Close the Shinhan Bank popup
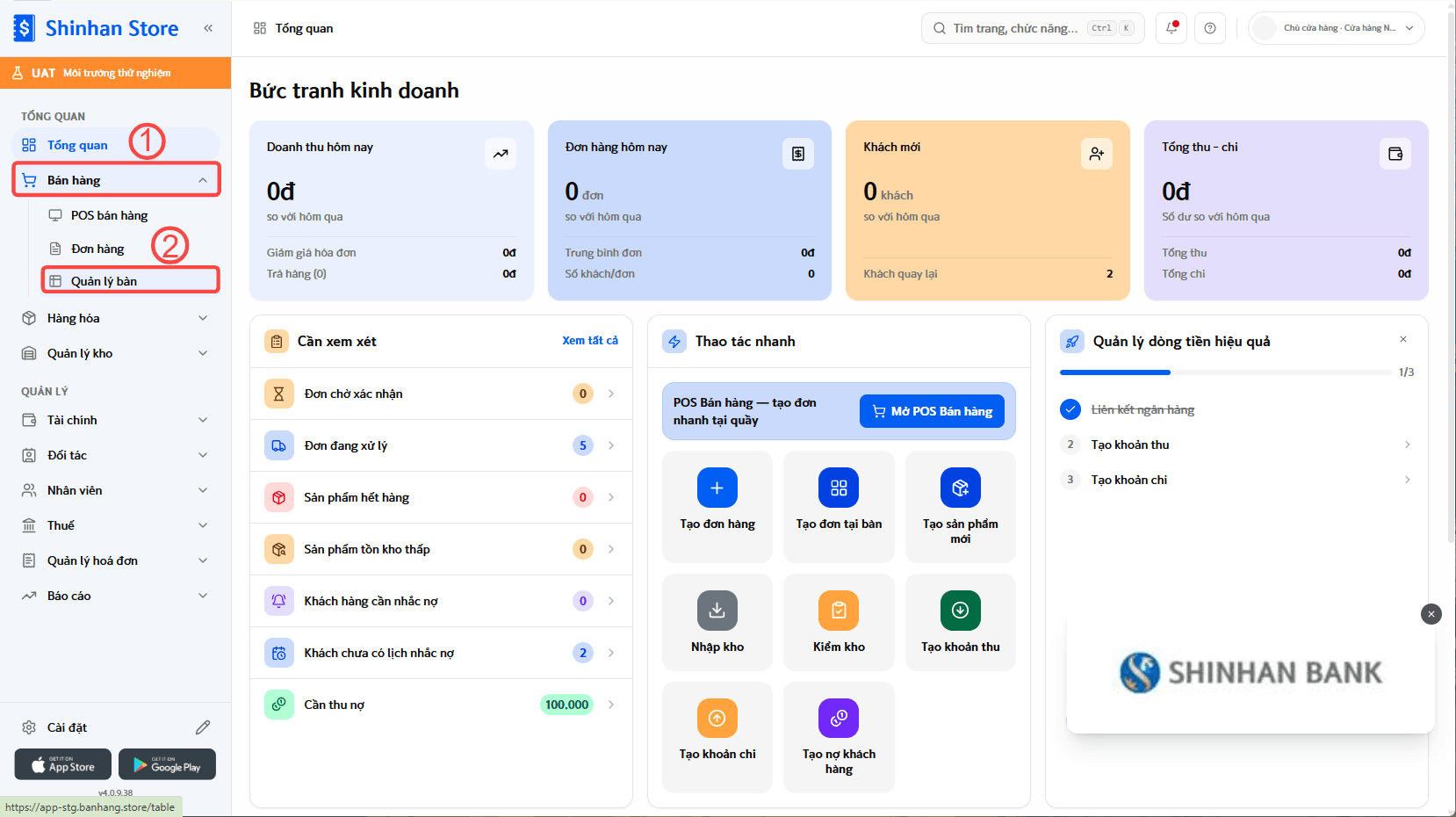 [x=1431, y=614]
